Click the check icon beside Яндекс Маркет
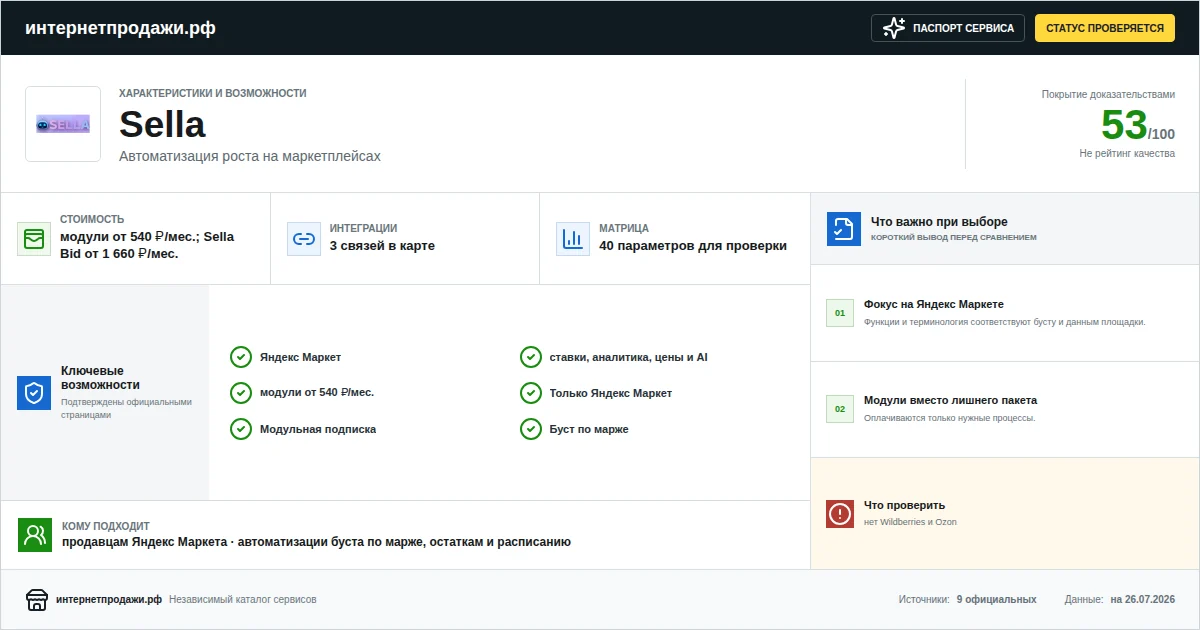1200x630 pixels. (x=241, y=357)
